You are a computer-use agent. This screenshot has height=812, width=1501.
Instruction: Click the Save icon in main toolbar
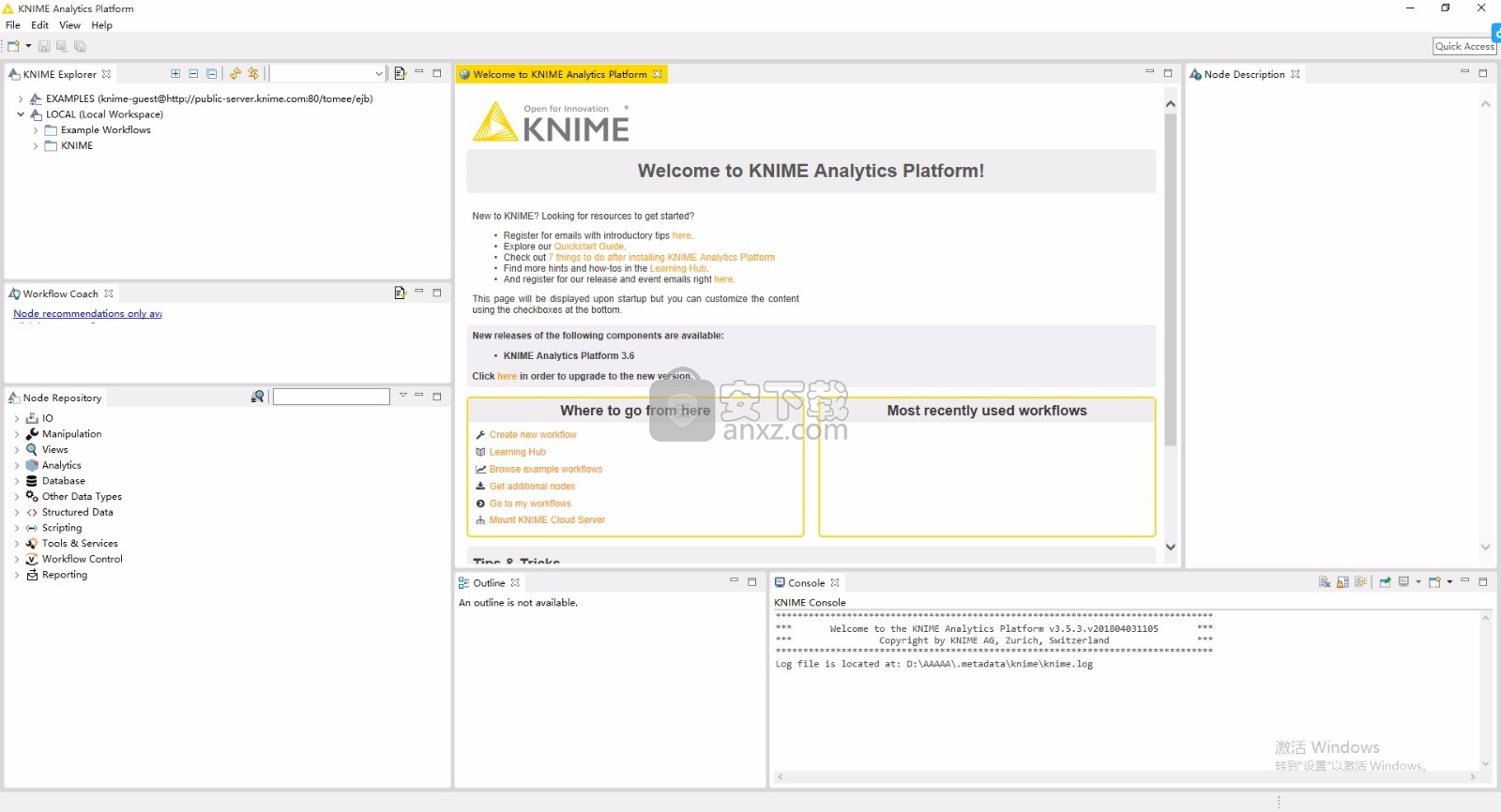[x=44, y=46]
